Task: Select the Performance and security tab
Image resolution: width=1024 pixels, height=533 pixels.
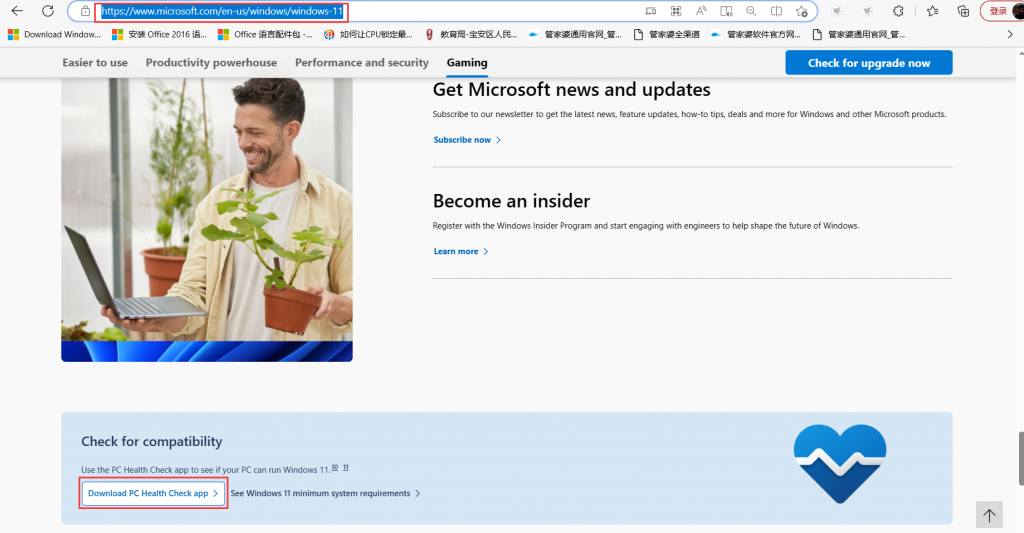Action: pos(362,63)
